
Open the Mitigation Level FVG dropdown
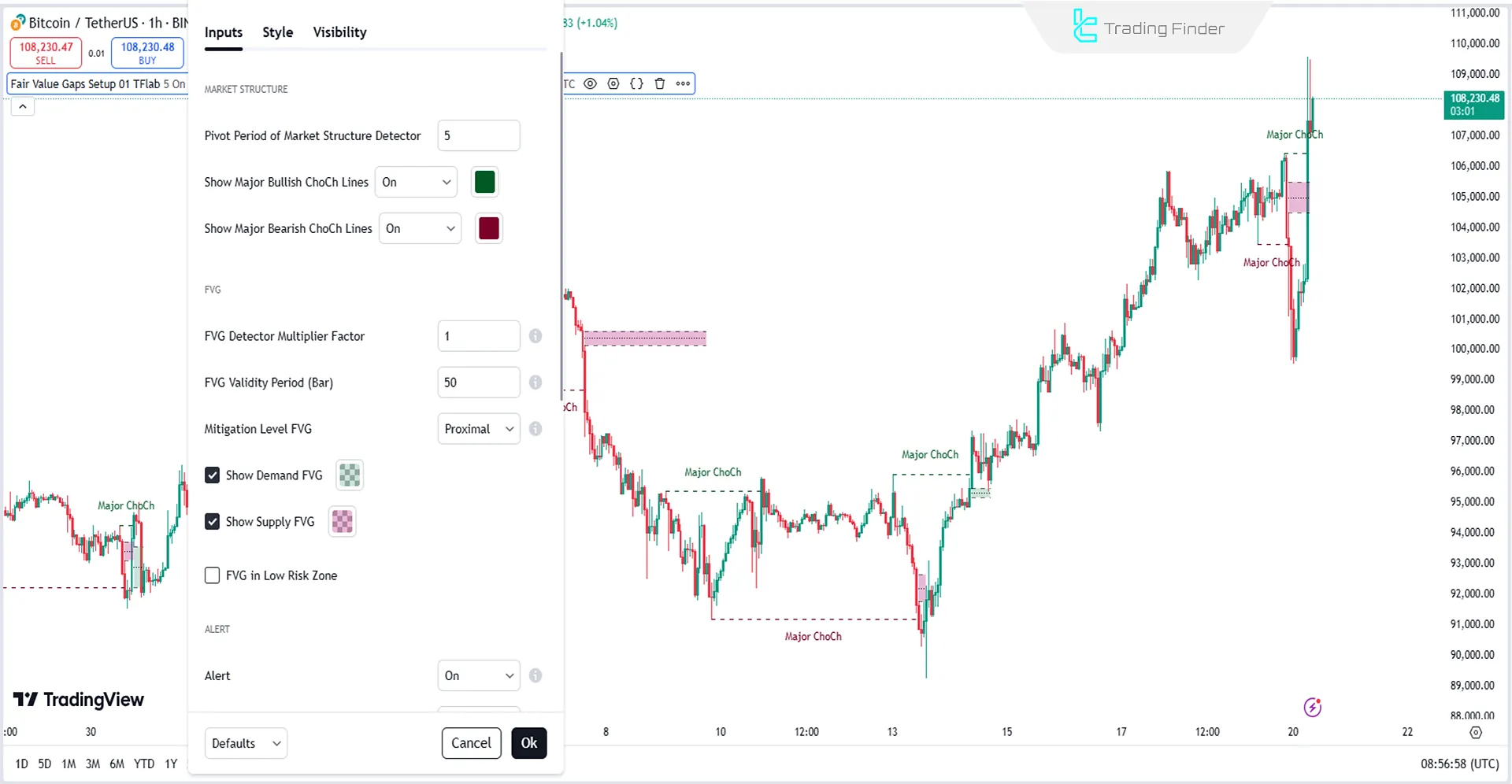[478, 429]
